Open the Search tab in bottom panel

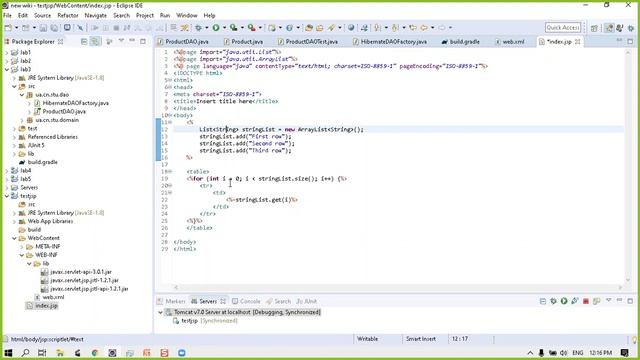[x=278, y=301]
